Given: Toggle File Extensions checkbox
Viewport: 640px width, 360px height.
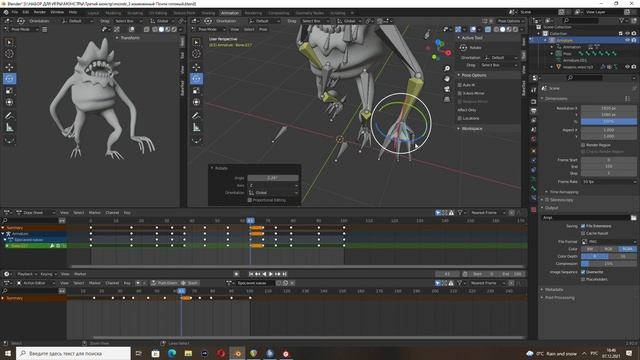Looking at the screenshot, I should coord(583,226).
